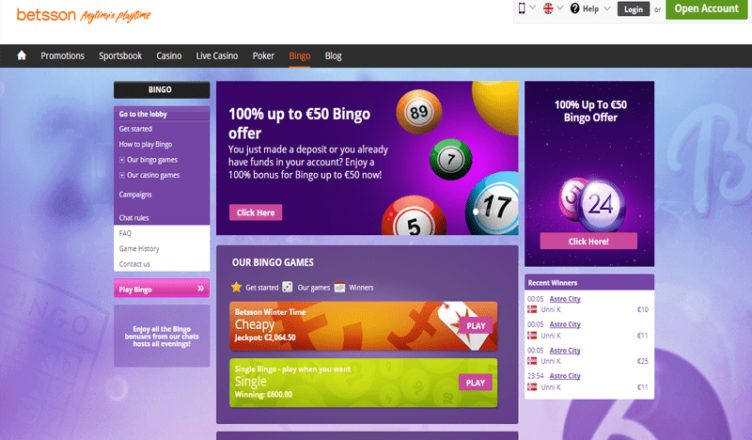This screenshot has height=440, width=752.
Task: Open the Help dropdown arrow
Action: 607,9
